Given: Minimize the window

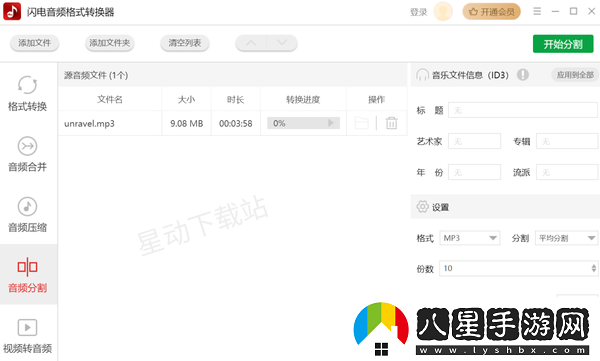Looking at the screenshot, I should click(x=555, y=12).
